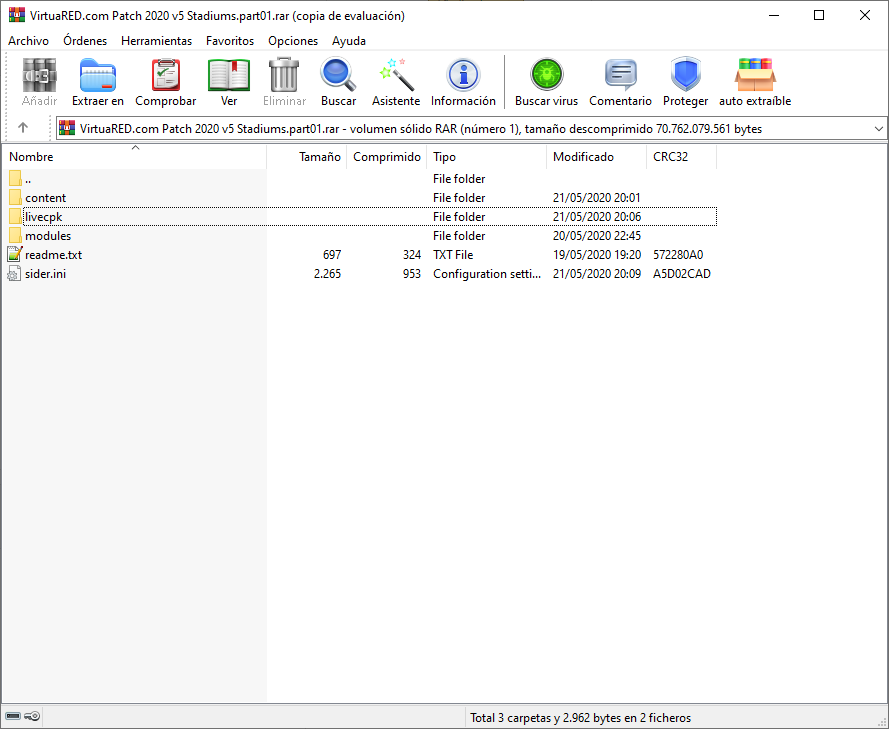
Task: Click size value 2.265
Action: click(x=327, y=274)
